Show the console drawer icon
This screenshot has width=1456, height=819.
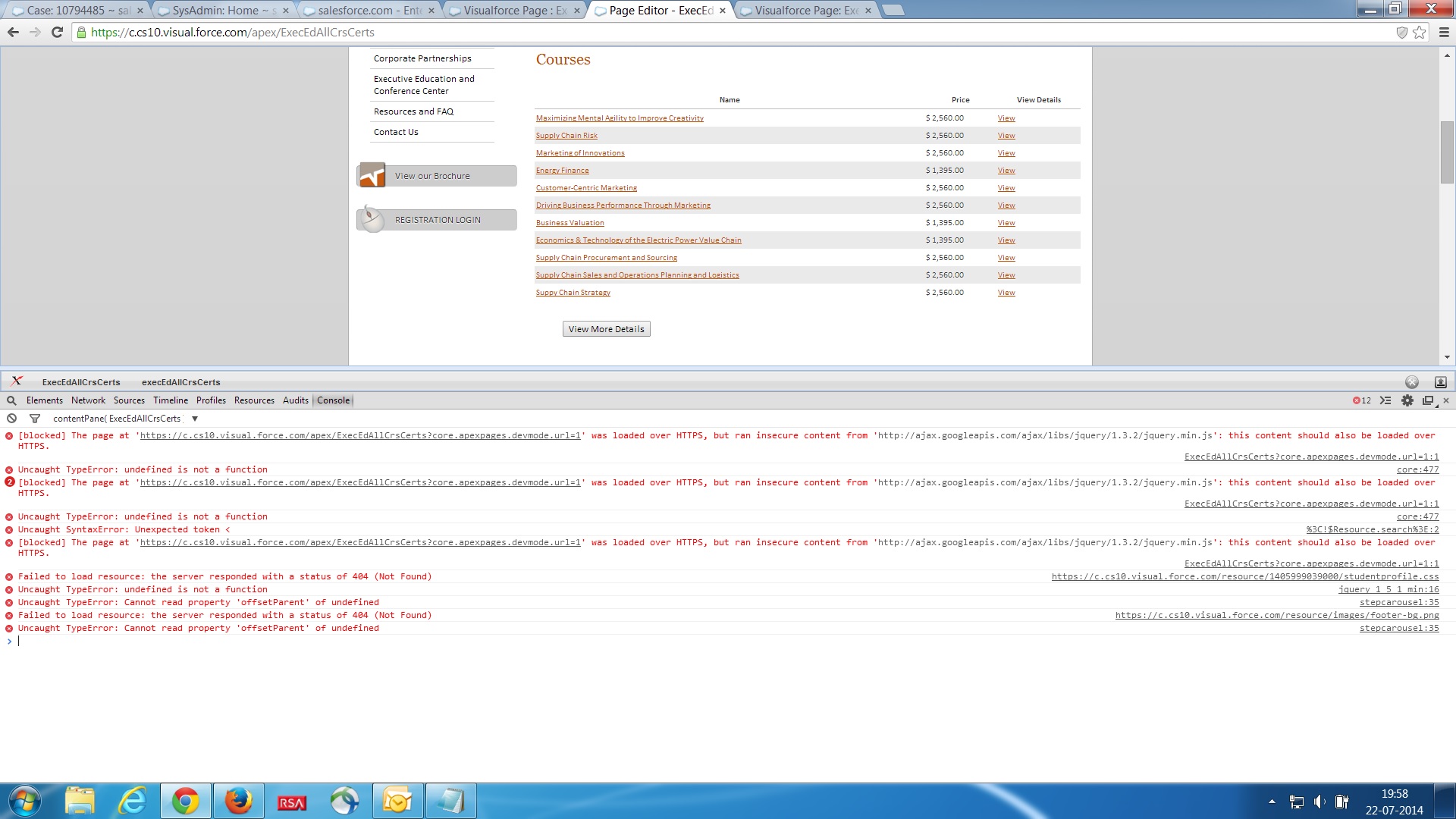[x=1385, y=400]
